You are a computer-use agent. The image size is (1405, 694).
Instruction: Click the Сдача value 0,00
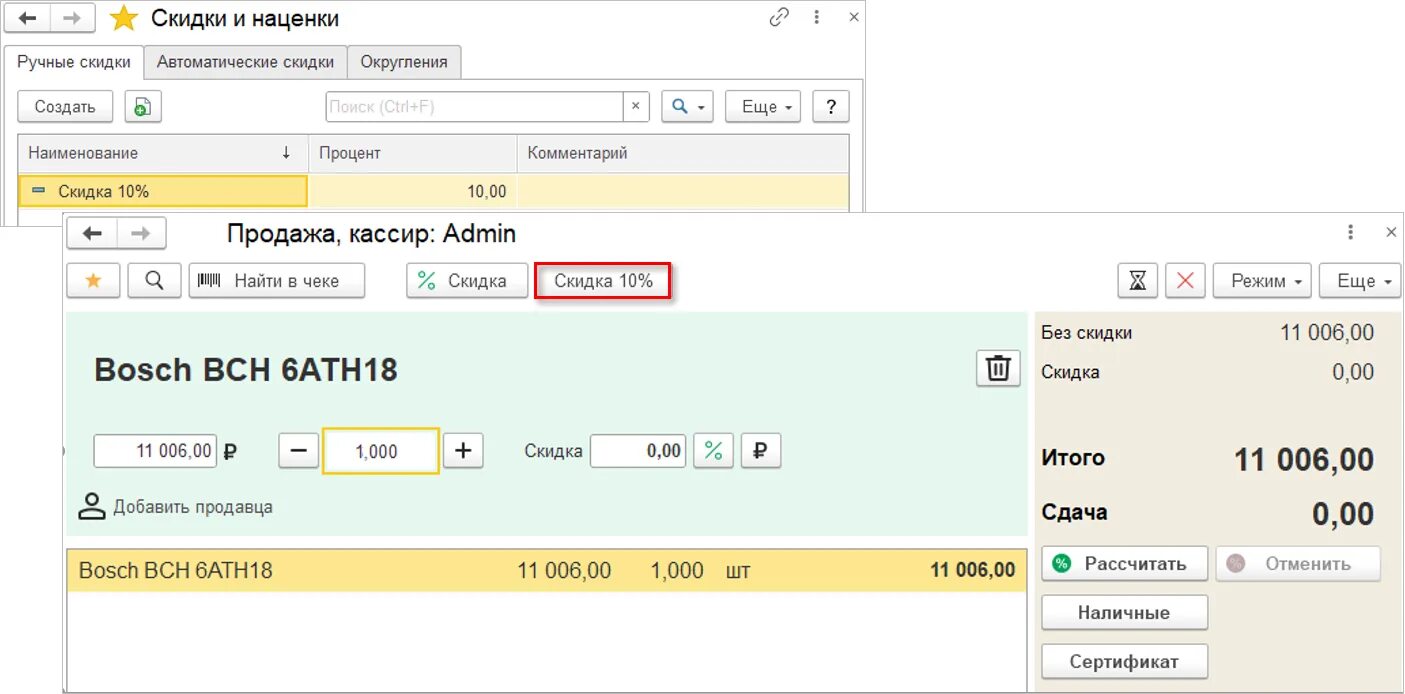click(x=1343, y=514)
